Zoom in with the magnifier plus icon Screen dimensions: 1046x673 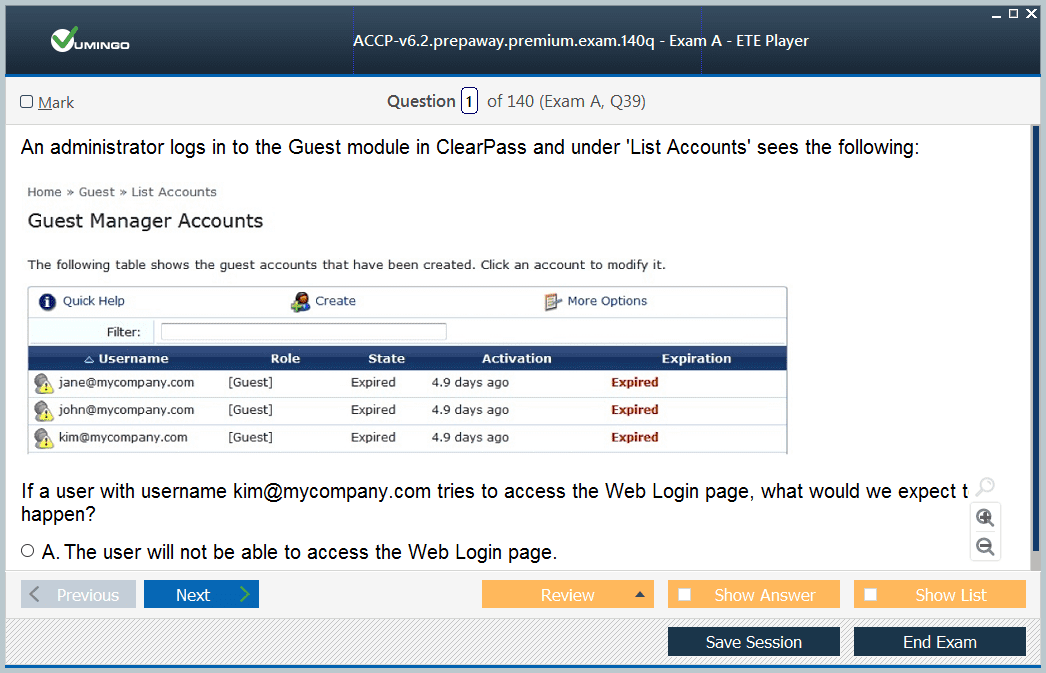(x=985, y=518)
